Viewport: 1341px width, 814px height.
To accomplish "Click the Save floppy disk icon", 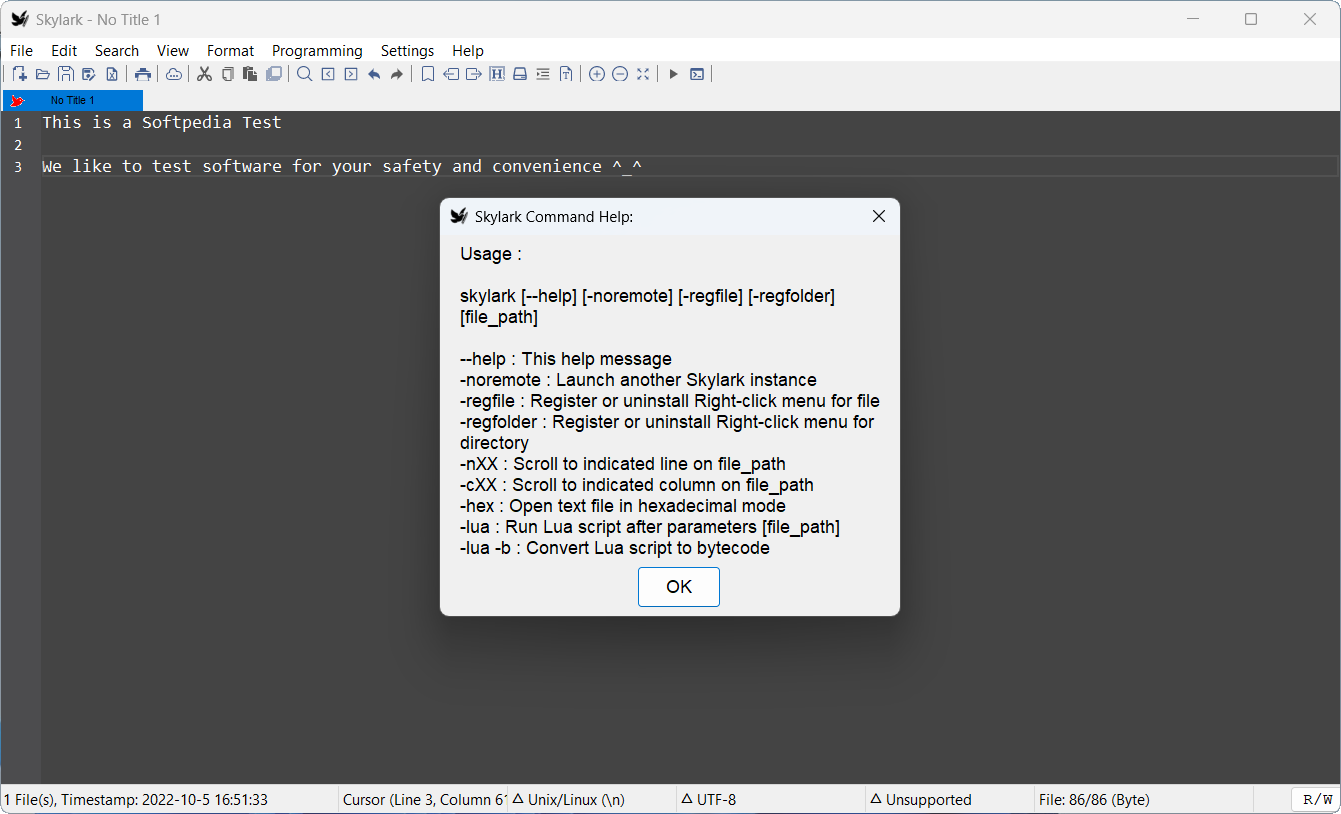I will (66, 74).
